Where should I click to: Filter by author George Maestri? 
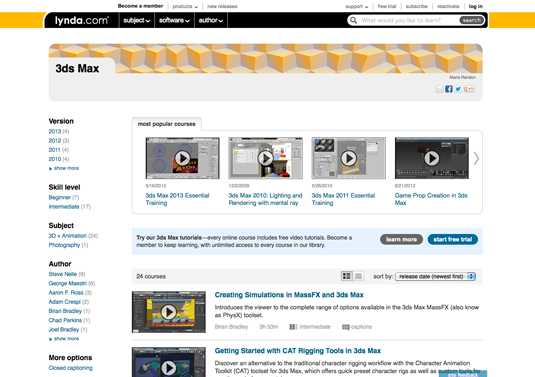(x=68, y=283)
